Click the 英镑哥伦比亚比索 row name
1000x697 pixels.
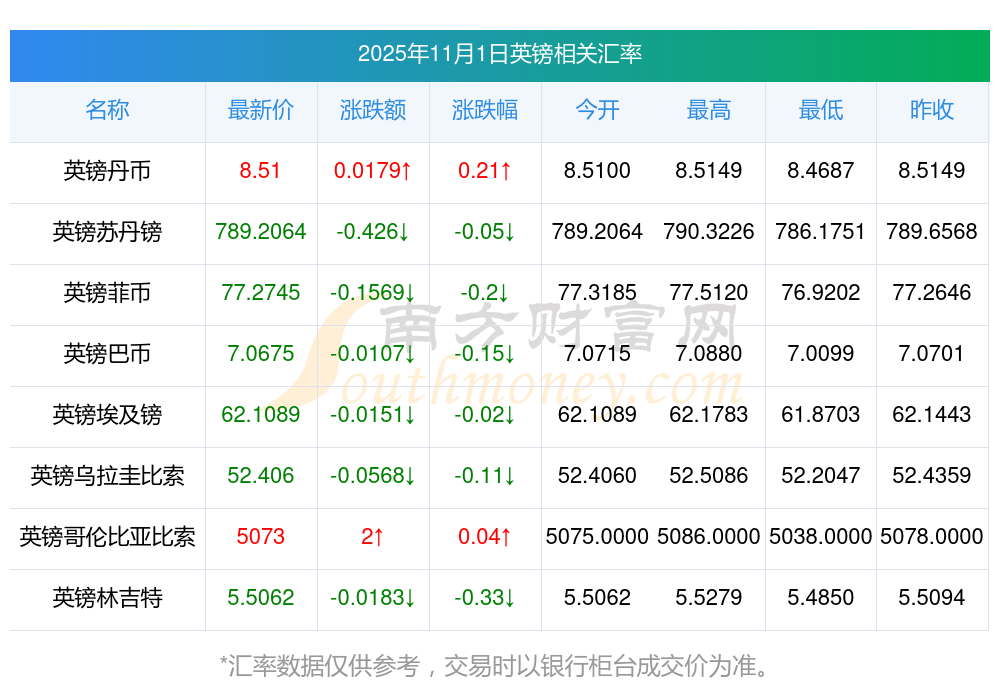(x=107, y=537)
